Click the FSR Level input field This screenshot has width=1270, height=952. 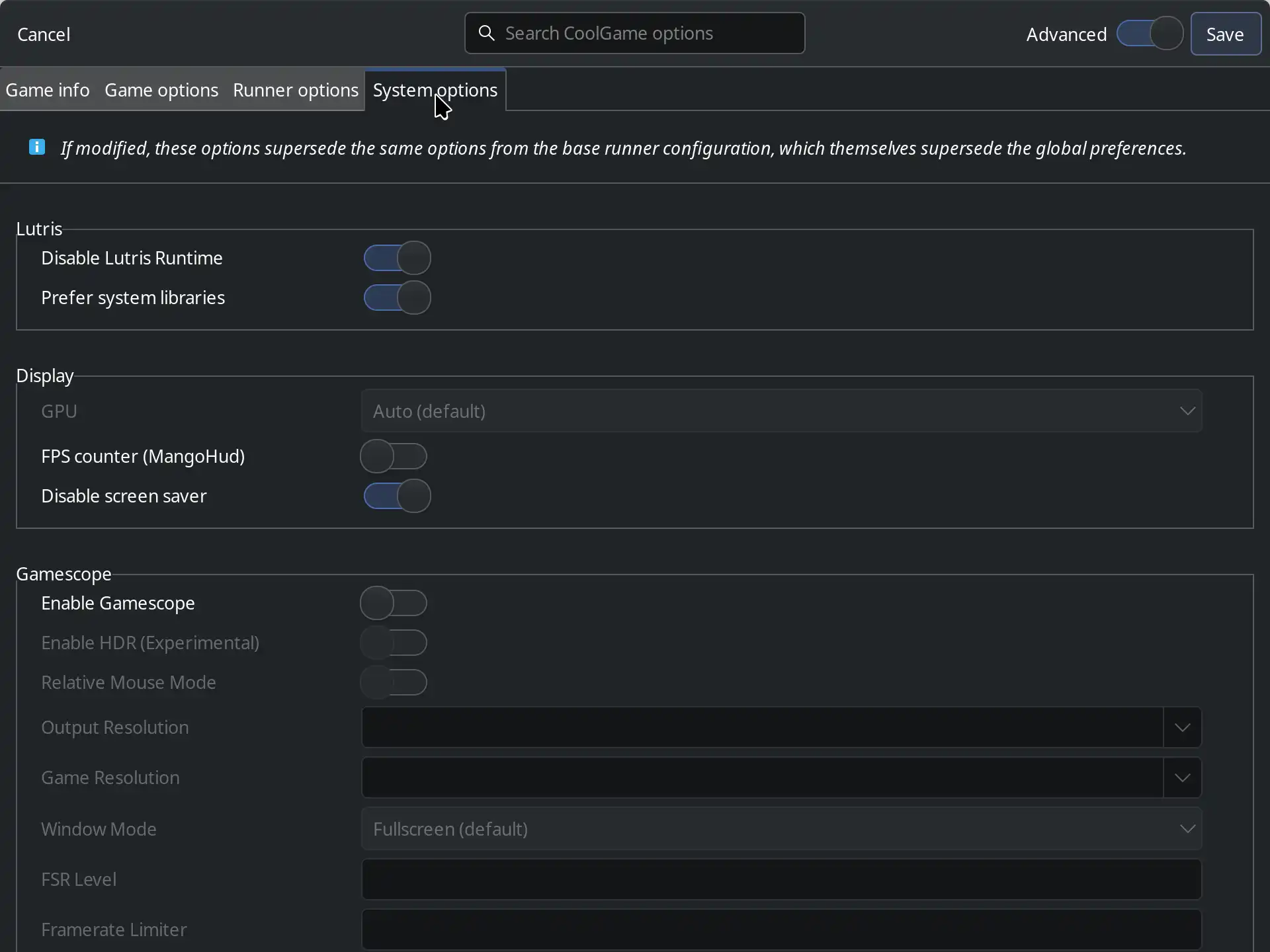(781, 879)
